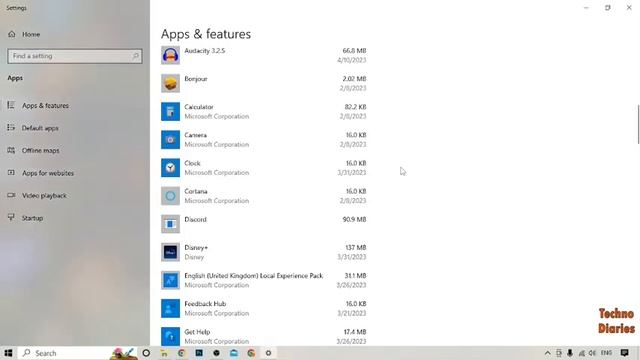Click the vertical scrollbar thumb in apps list
This screenshot has width=640, height=360.
638,124
